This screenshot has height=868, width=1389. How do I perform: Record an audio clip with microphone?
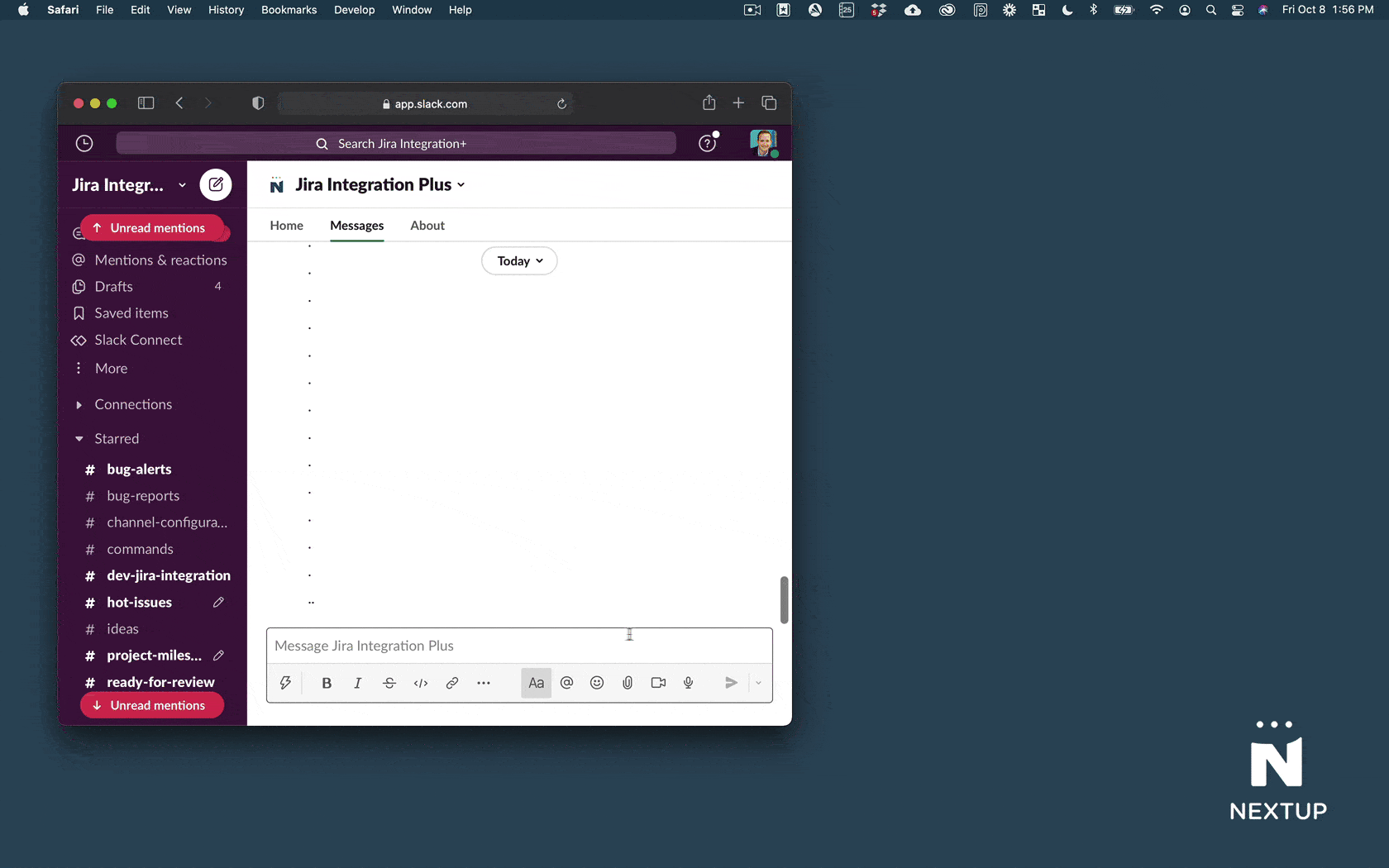[689, 683]
